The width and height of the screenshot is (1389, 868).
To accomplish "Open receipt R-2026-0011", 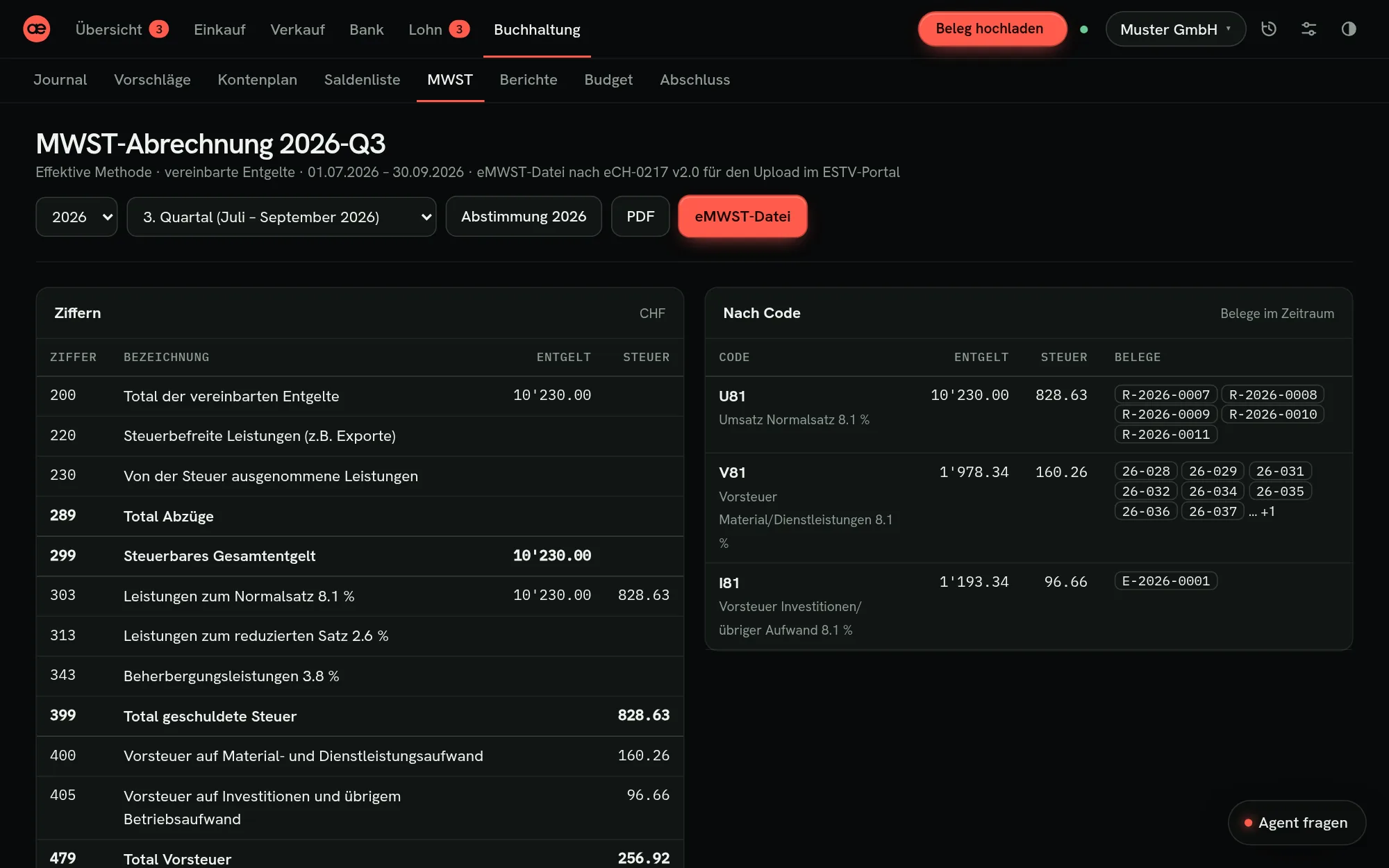I will pyautogui.click(x=1166, y=435).
